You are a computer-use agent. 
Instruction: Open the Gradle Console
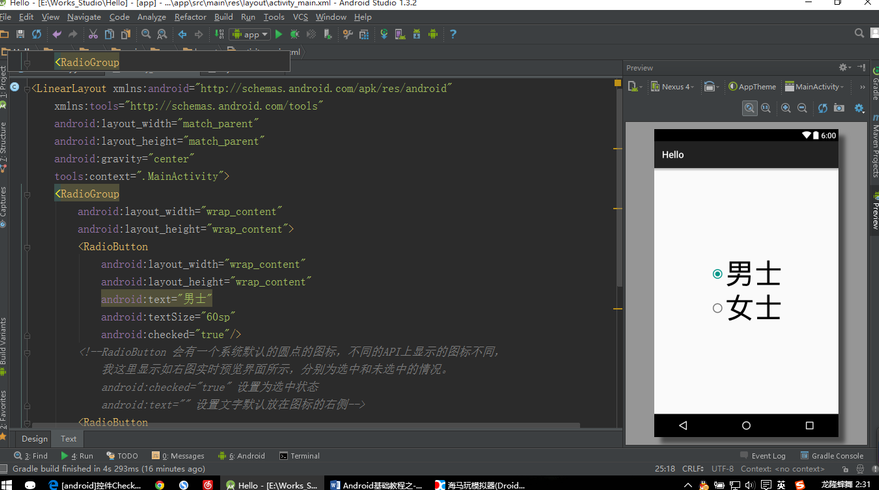point(832,456)
